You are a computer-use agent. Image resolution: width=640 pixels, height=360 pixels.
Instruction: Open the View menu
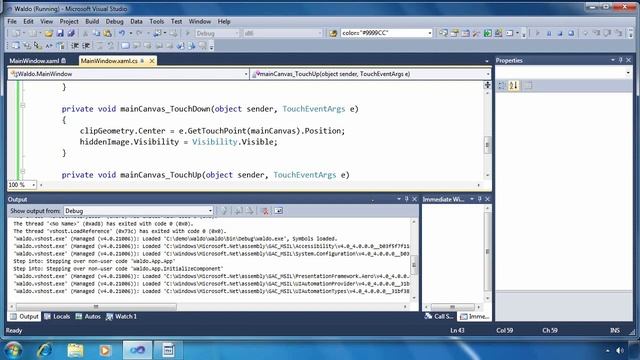pos(46,21)
